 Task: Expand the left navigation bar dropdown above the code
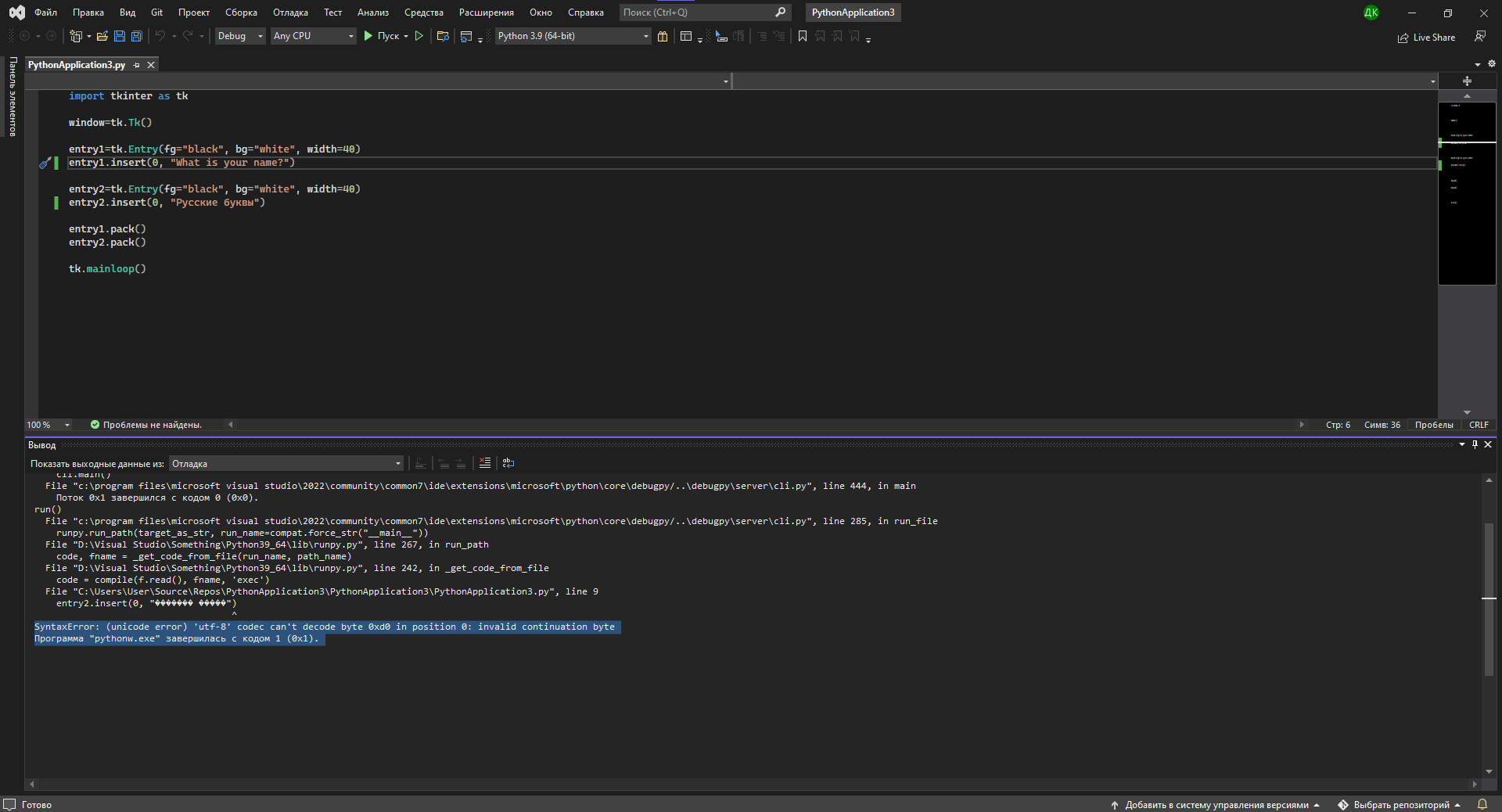click(x=726, y=81)
